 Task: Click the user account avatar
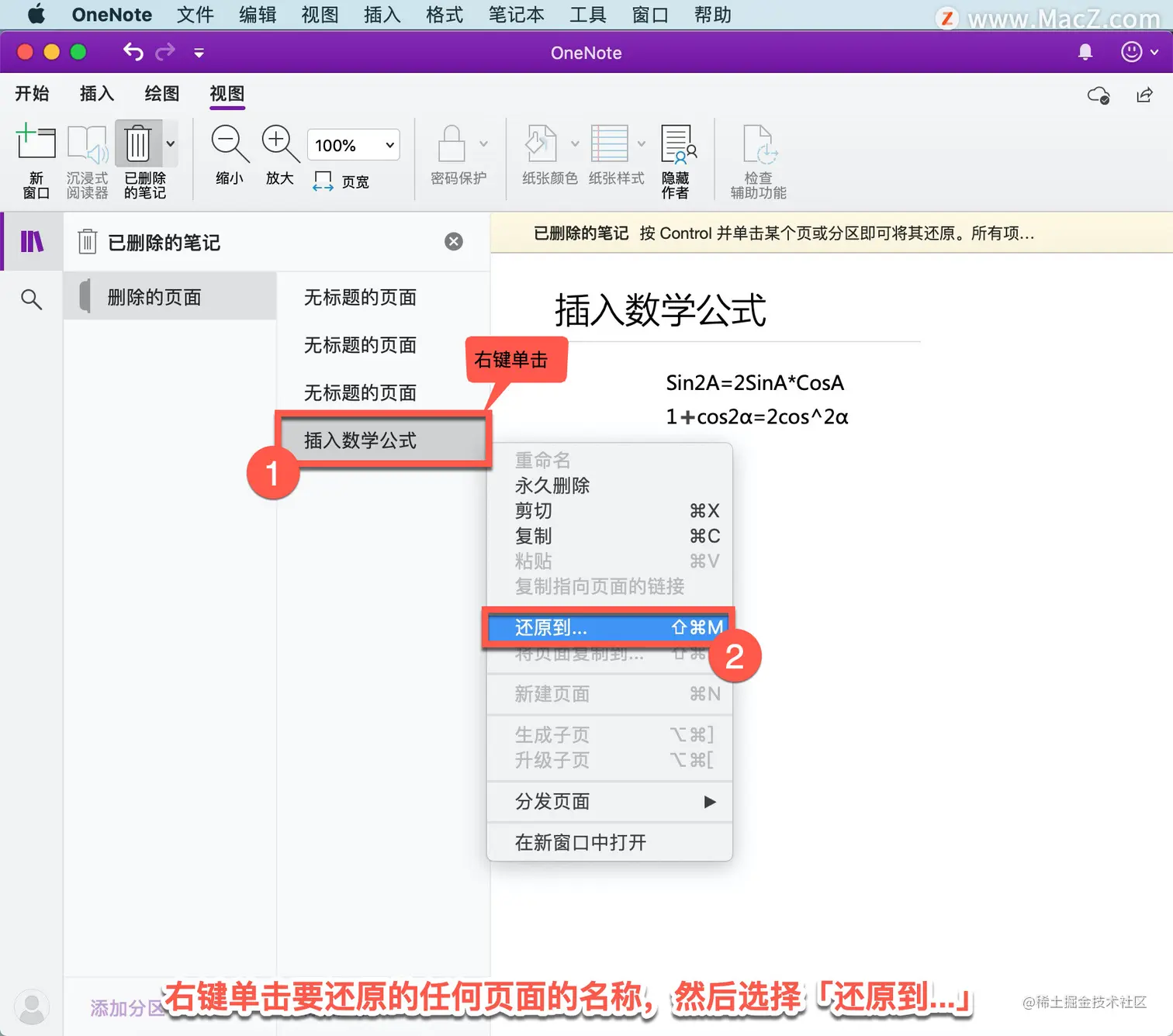(x=32, y=1007)
